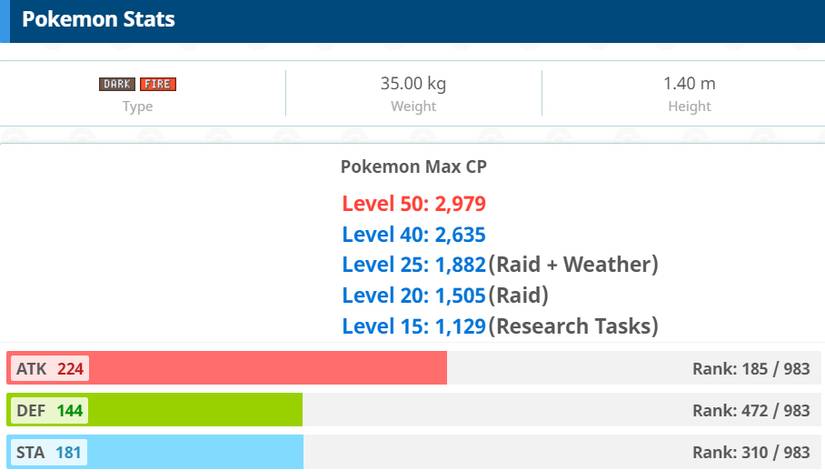Select the Level 20: 1,505 CP value
Viewport: 825px width, 472px height.
[414, 296]
